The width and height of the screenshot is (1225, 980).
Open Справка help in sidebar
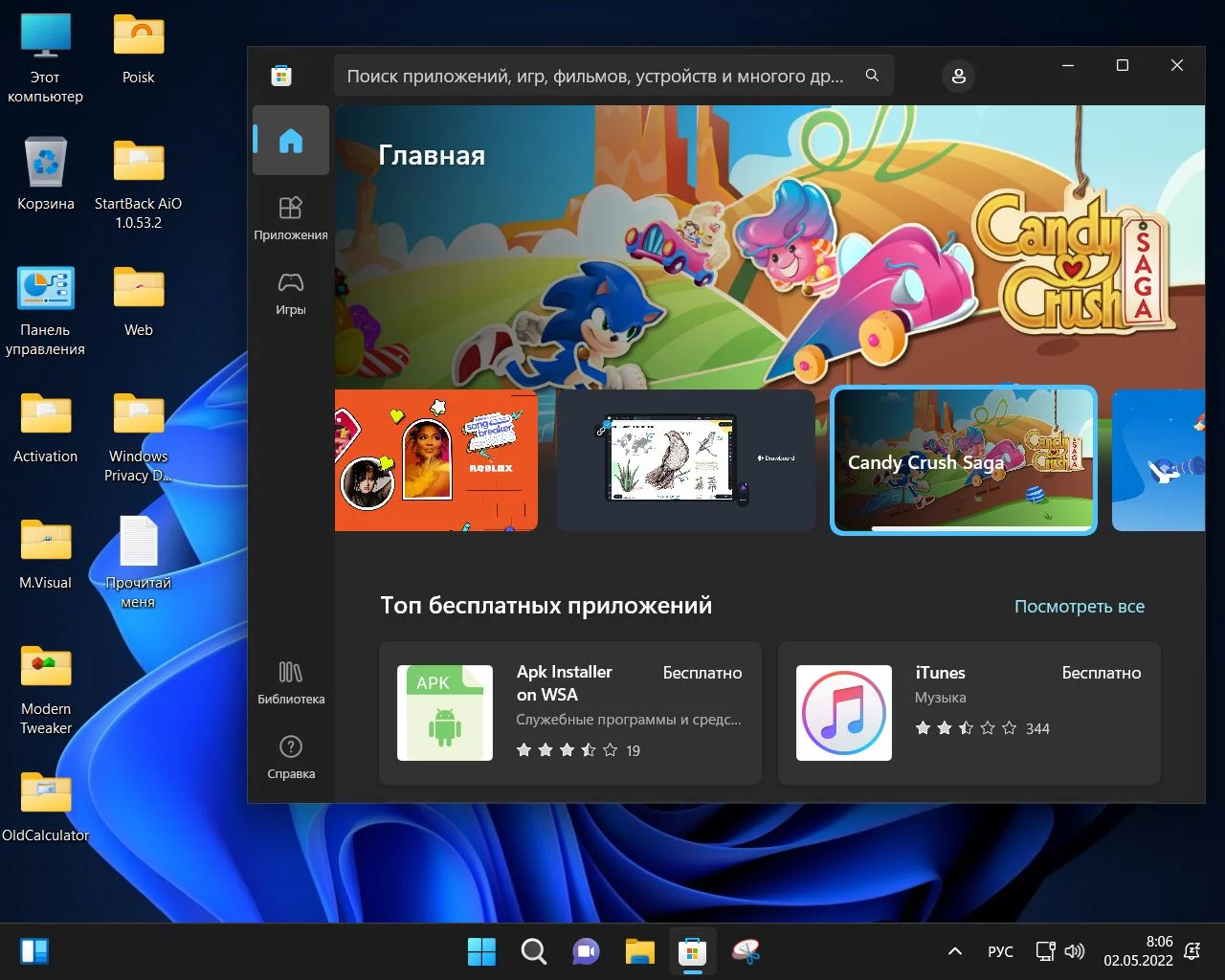[x=291, y=756]
